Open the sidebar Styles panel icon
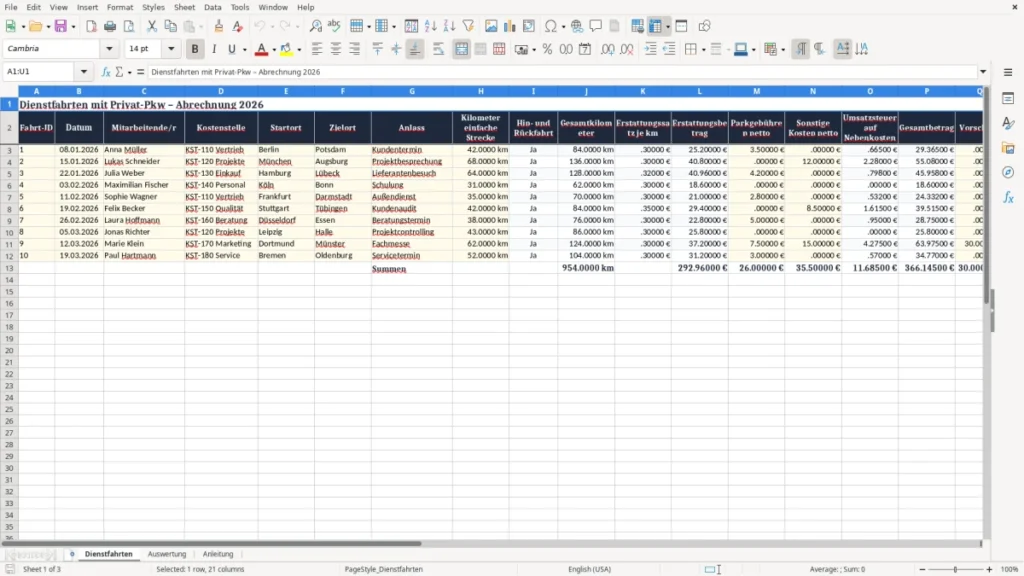1024x576 pixels. tap(1008, 123)
